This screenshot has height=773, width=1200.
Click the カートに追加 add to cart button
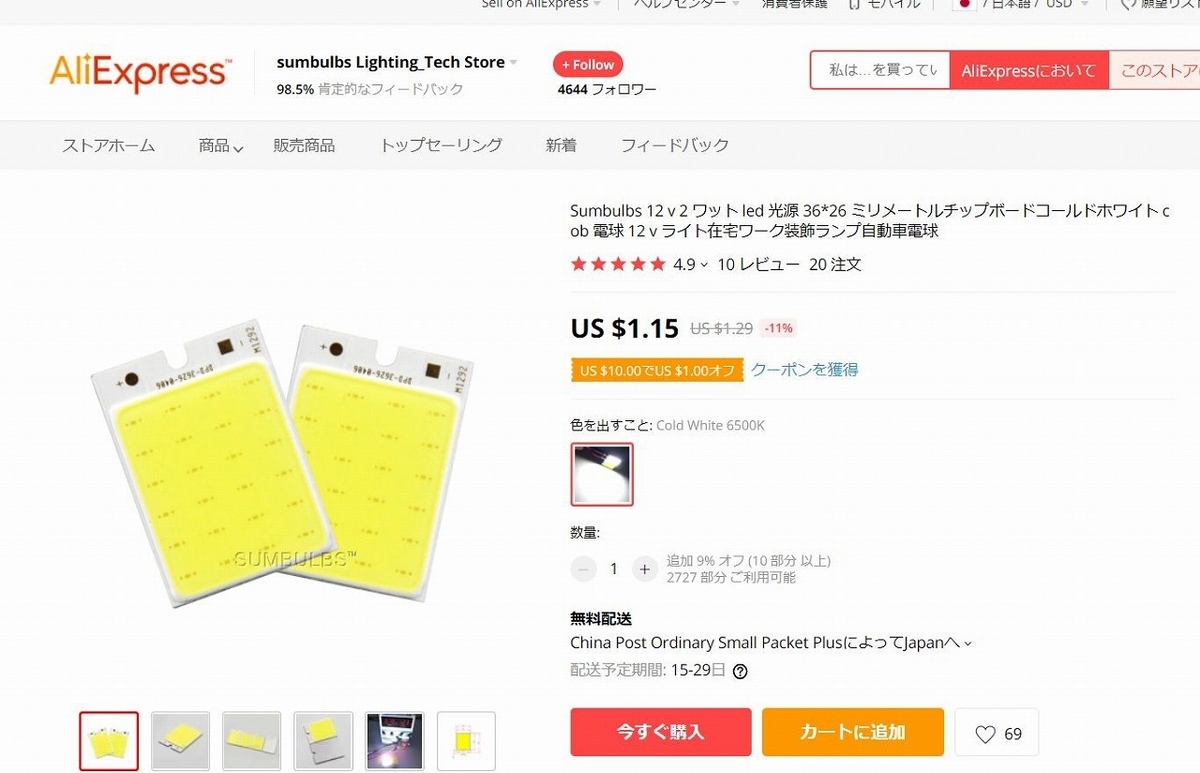click(x=853, y=732)
